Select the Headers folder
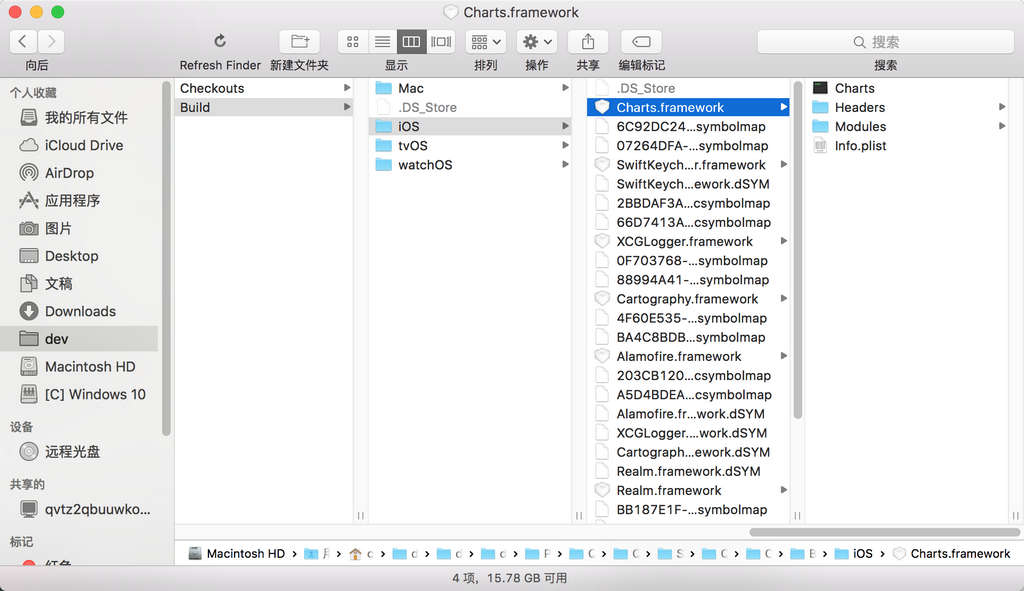Viewport: 1024px width, 591px height. (x=908, y=107)
